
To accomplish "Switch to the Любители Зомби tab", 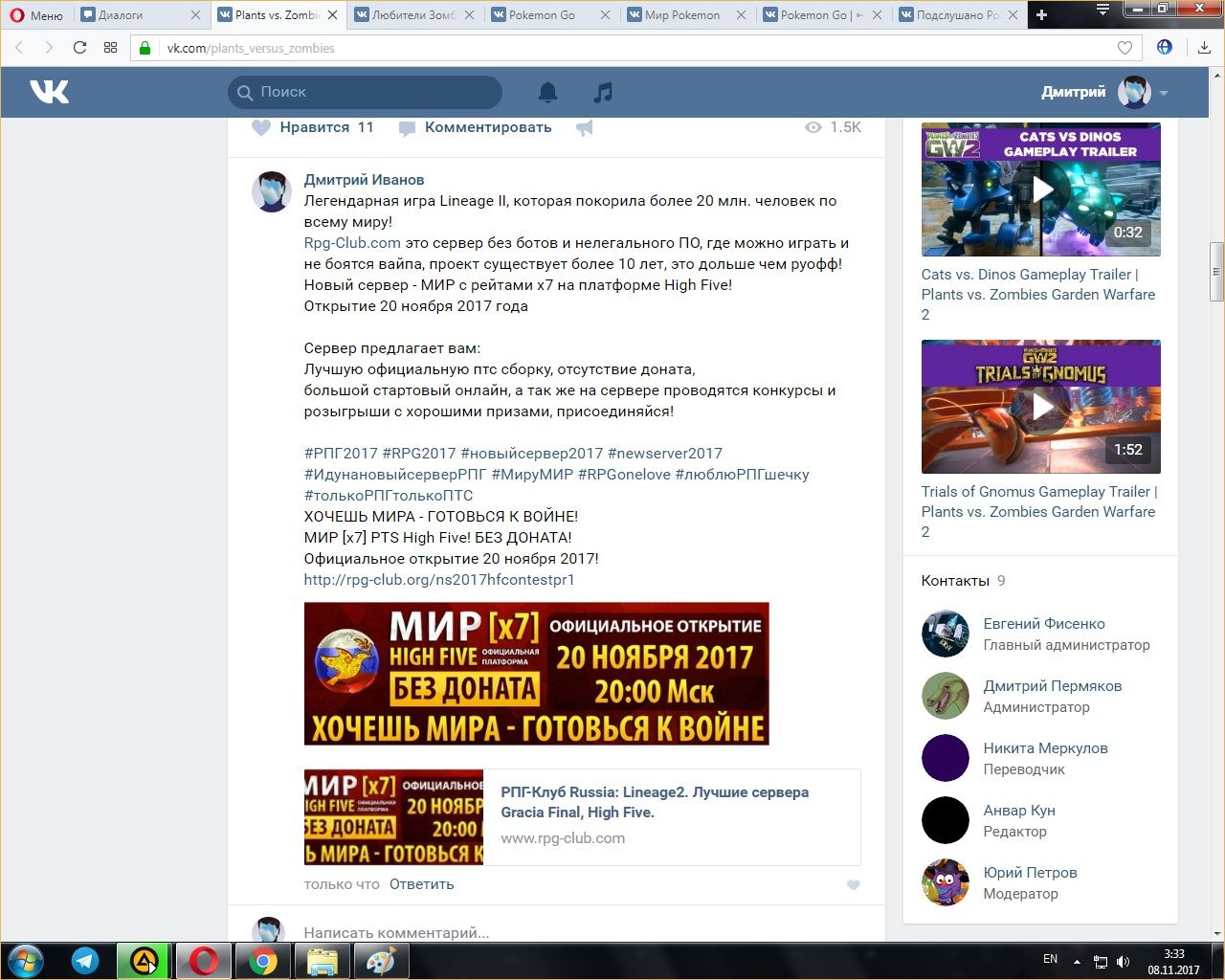I will (413, 14).
